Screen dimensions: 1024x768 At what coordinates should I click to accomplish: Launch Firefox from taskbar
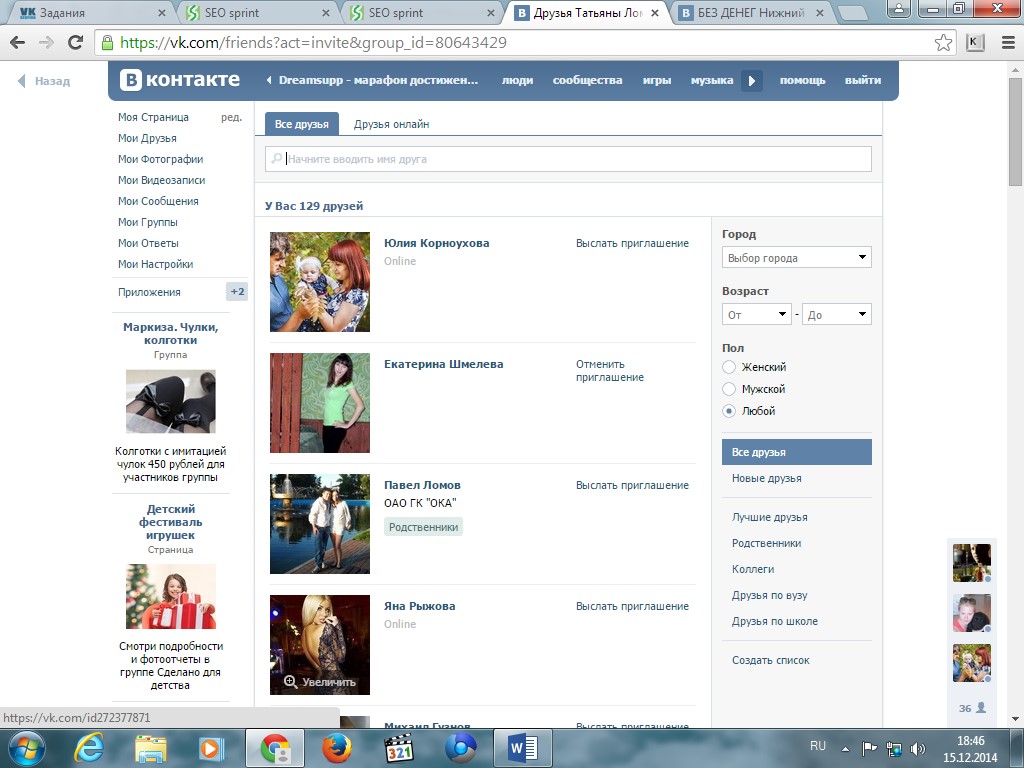[x=337, y=748]
